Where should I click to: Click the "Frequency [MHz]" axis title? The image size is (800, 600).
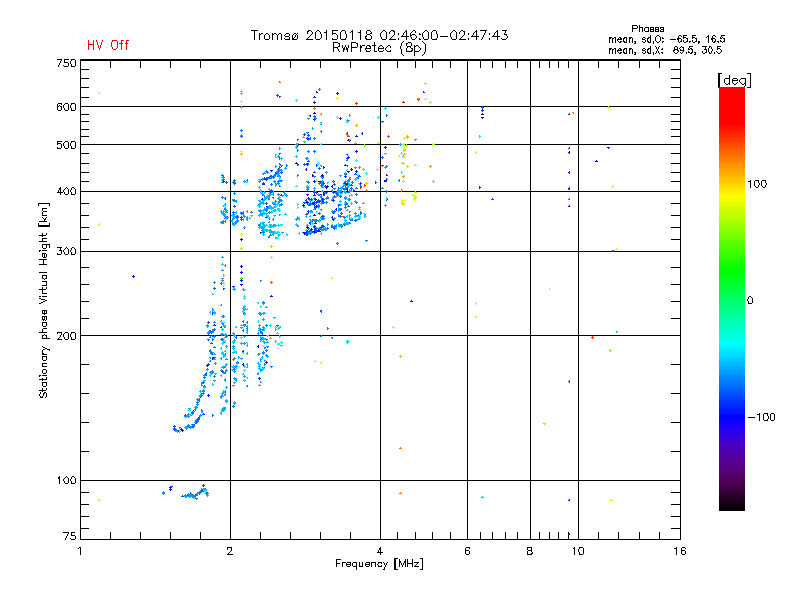coord(379,564)
